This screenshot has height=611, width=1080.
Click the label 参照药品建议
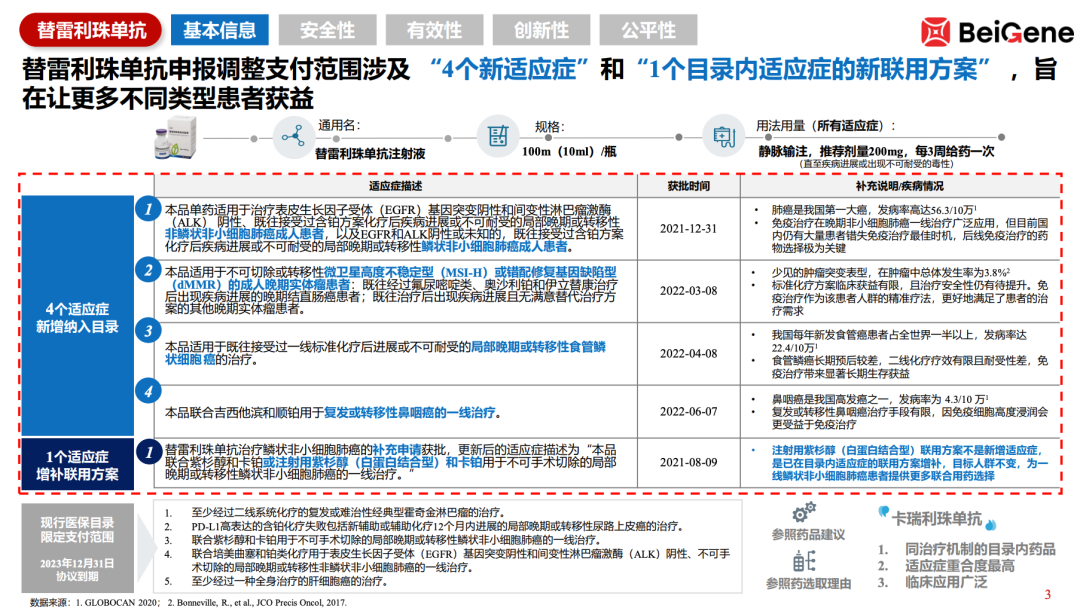(808, 534)
